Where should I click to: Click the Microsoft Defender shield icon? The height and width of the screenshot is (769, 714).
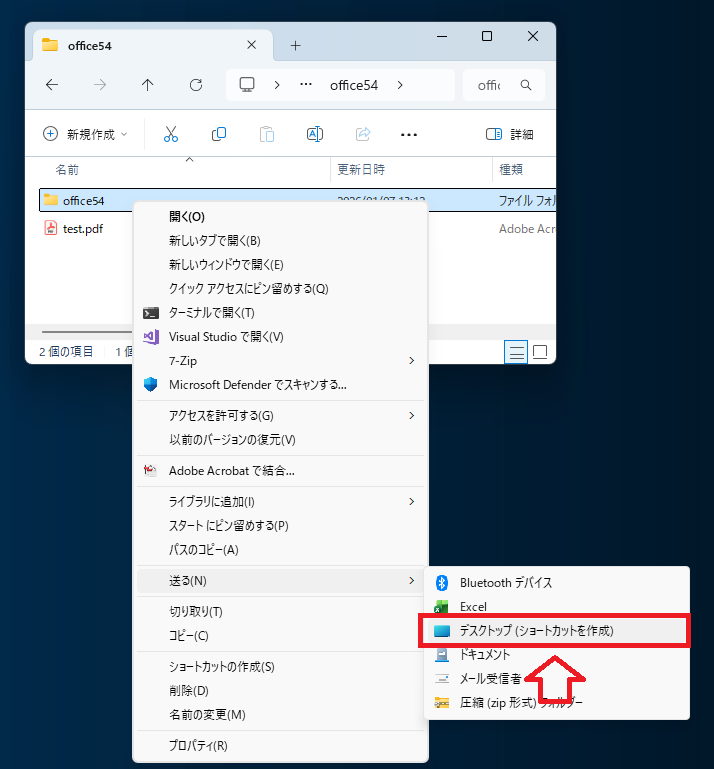coord(151,384)
